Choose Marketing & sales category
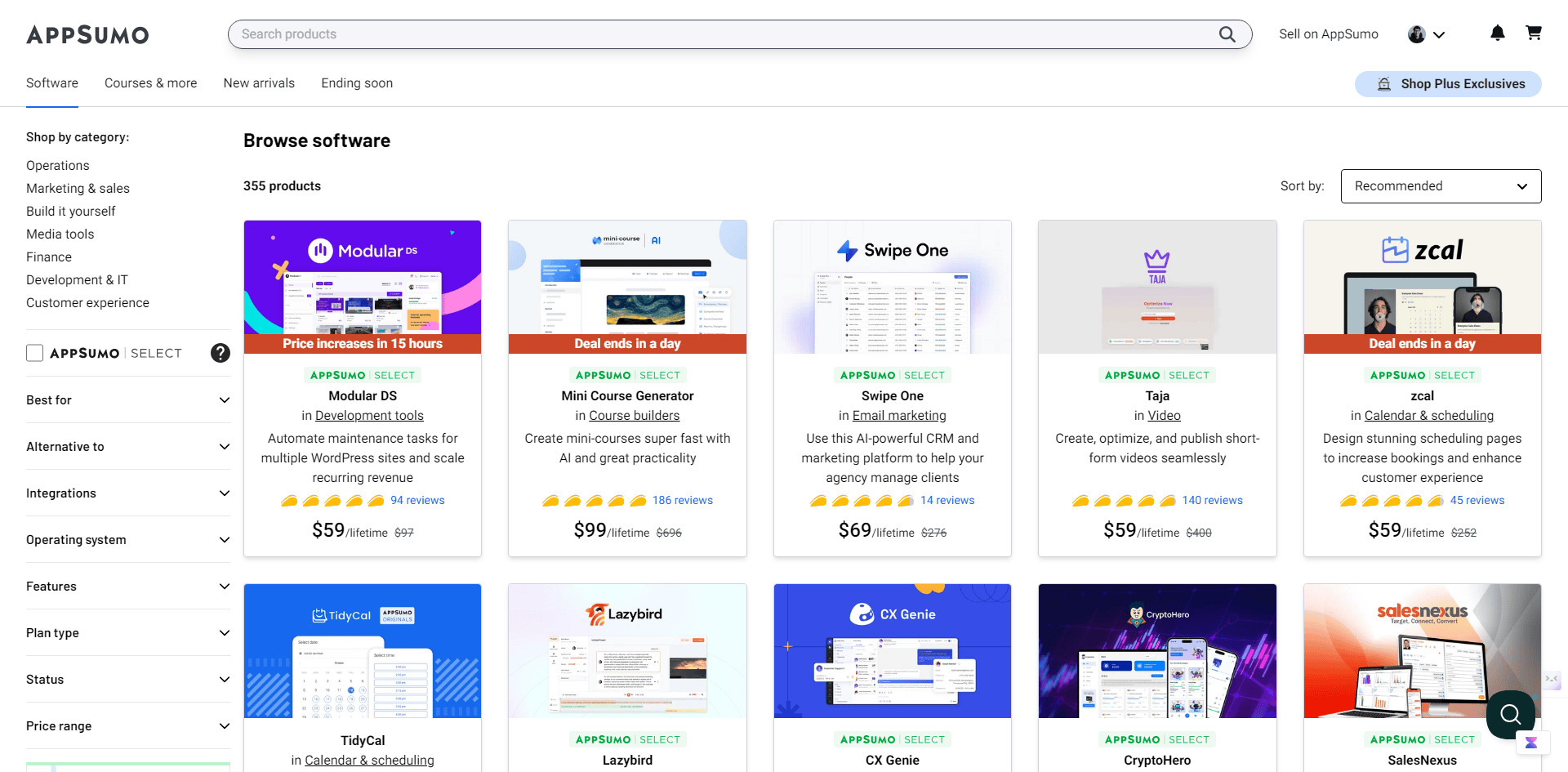Viewport: 1568px width, 772px height. pyautogui.click(x=78, y=189)
